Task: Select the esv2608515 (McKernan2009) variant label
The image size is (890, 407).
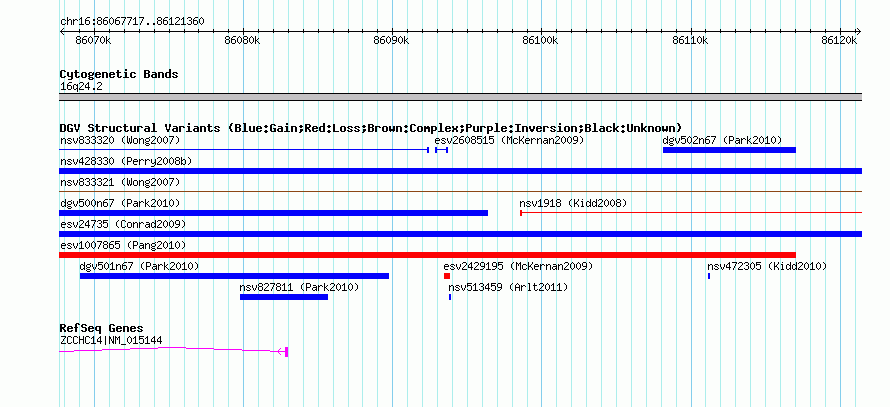Action: coord(509,140)
